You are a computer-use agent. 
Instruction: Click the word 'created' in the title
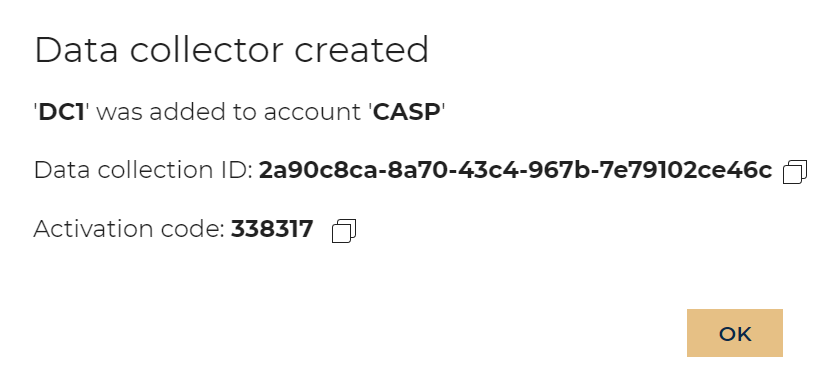(362, 50)
